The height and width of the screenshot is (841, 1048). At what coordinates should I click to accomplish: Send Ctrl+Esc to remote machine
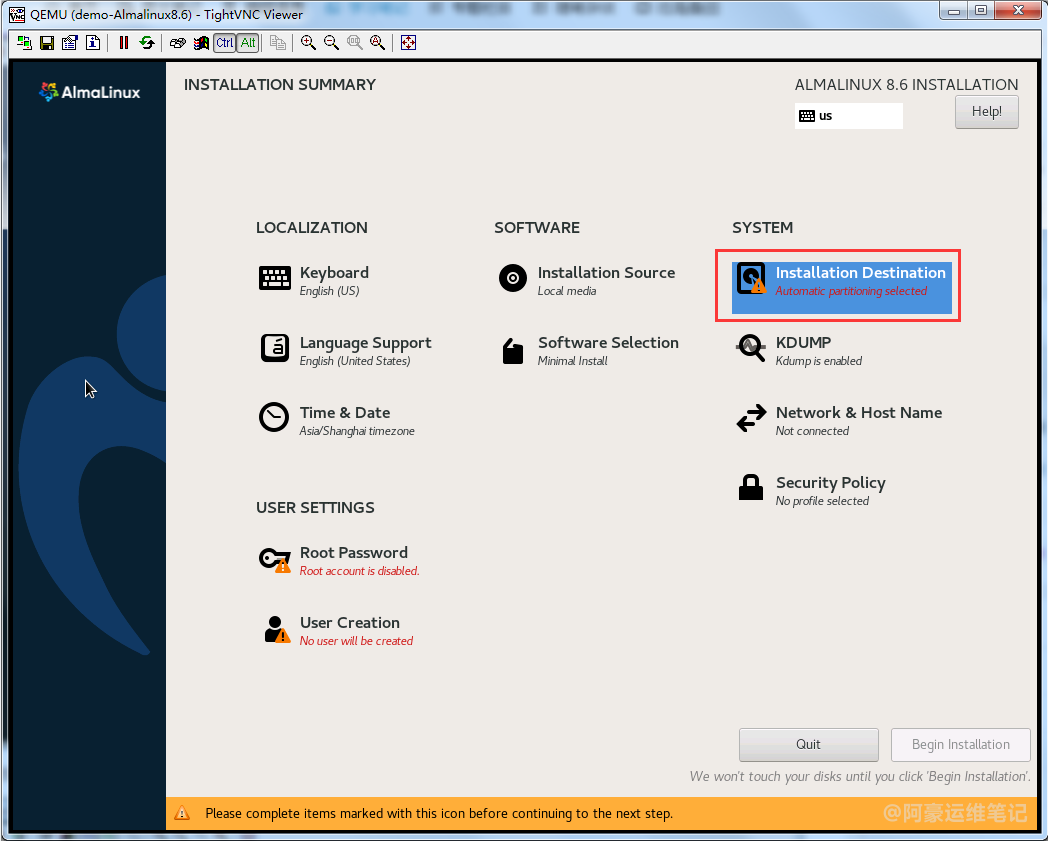point(201,43)
